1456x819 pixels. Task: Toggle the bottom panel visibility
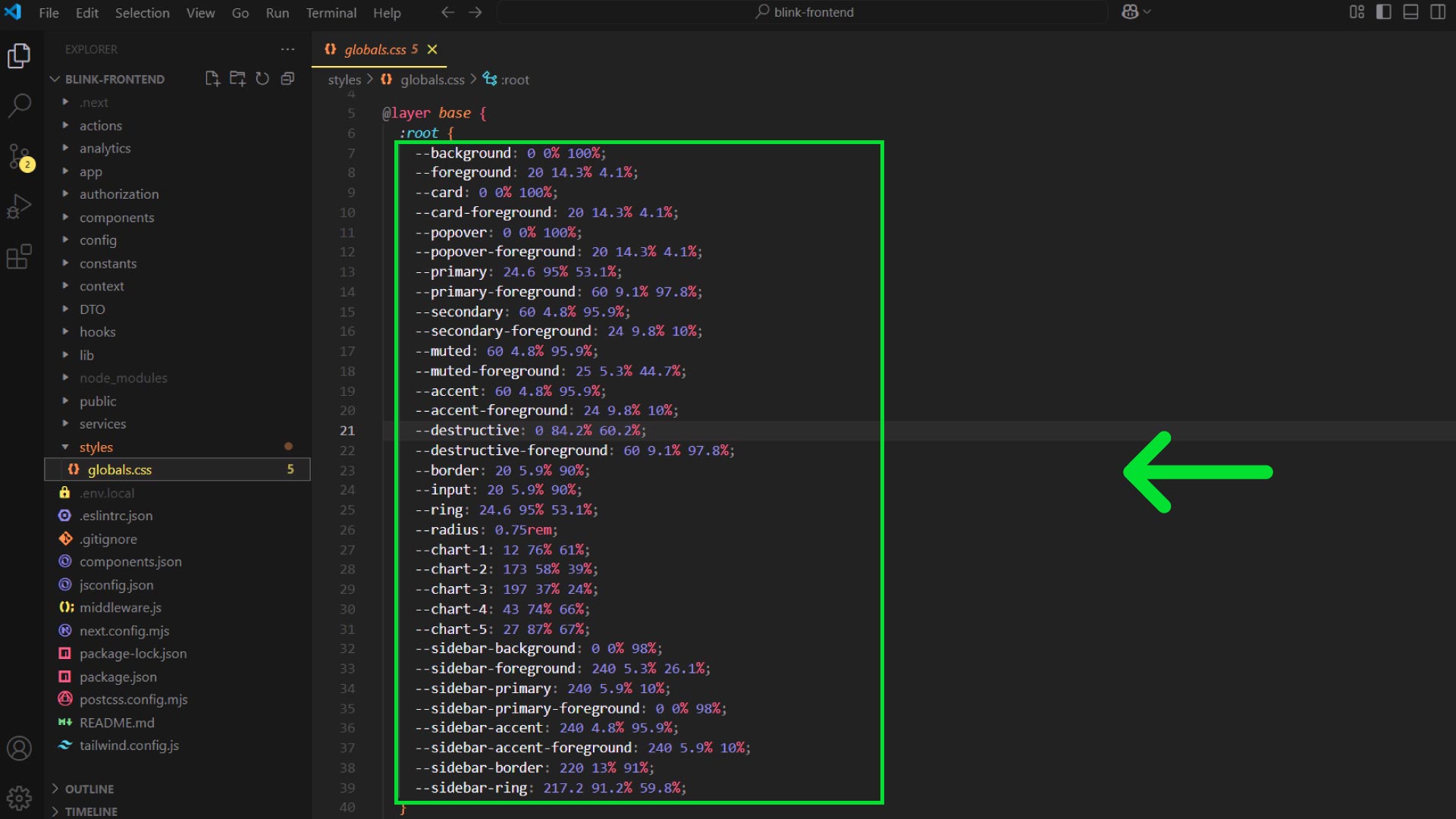(x=1410, y=12)
